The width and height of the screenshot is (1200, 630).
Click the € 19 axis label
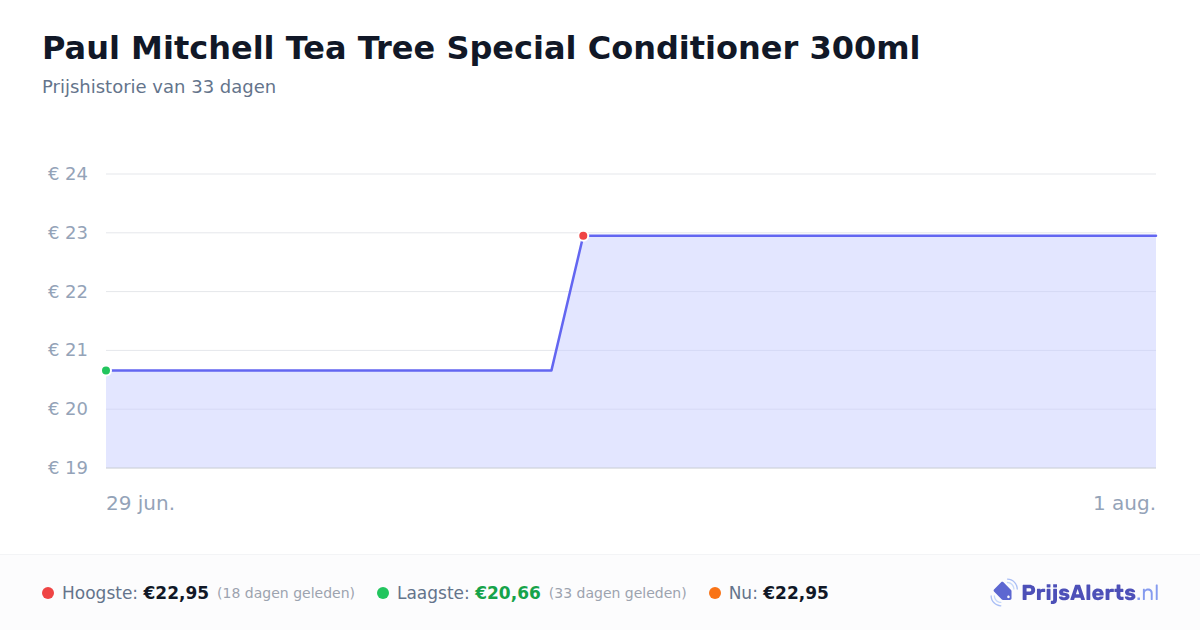68,468
